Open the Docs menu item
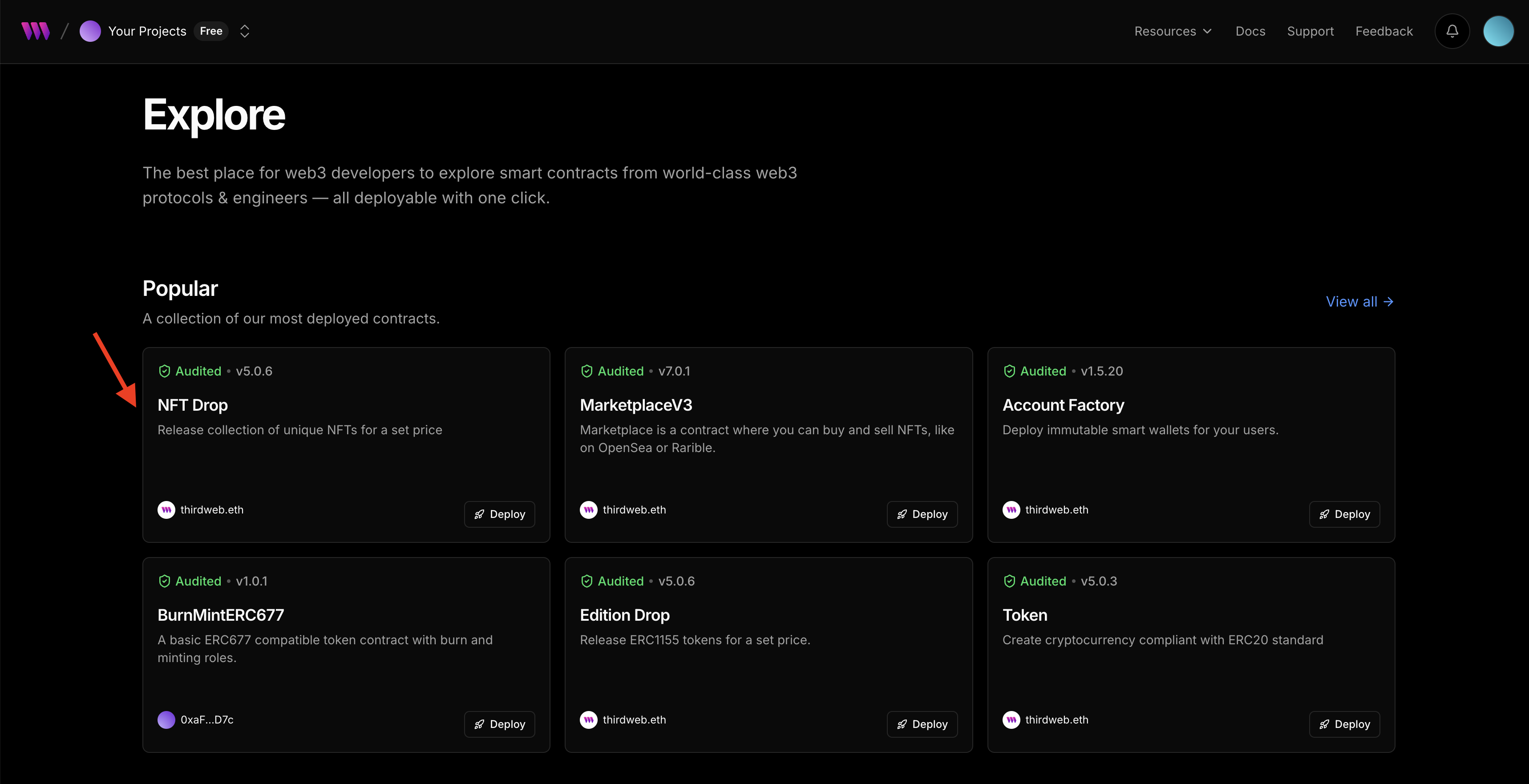This screenshot has height=784, width=1529. pos(1250,31)
